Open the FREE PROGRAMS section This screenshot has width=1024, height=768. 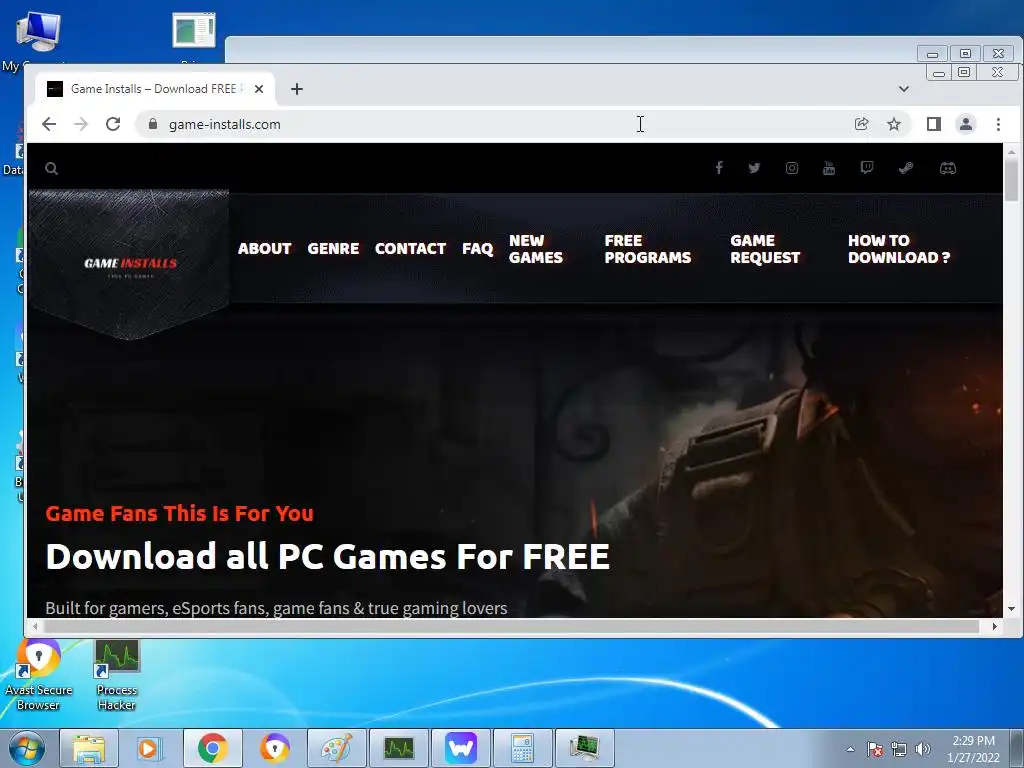pos(647,249)
